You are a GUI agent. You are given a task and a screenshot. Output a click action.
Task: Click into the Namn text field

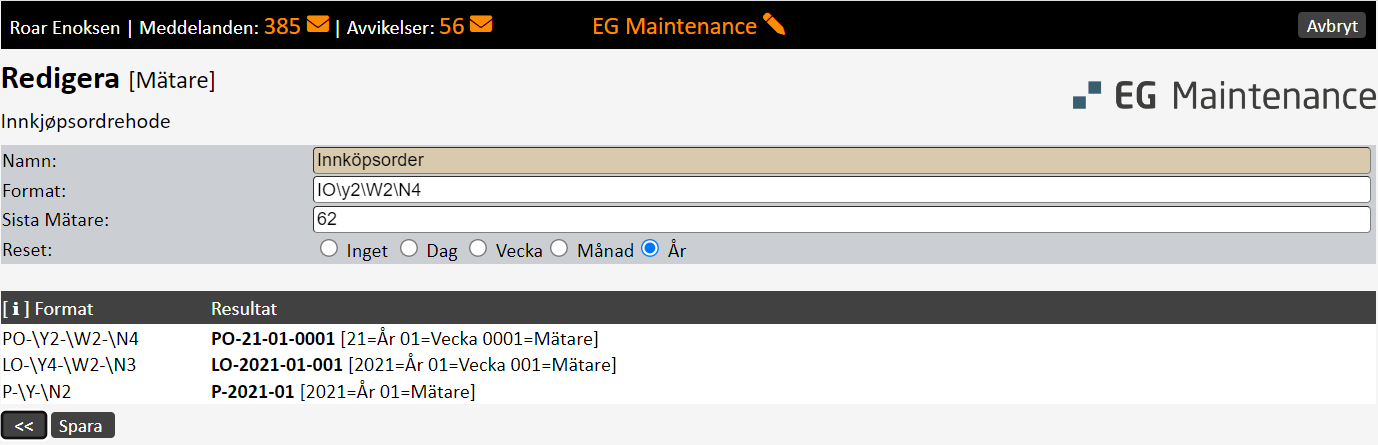click(841, 160)
